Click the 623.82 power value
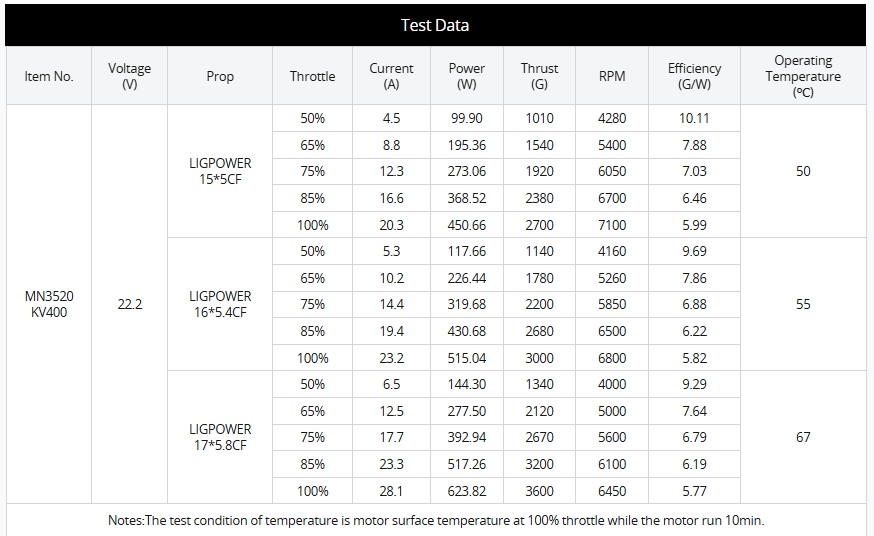The height and width of the screenshot is (536, 874). [466, 491]
